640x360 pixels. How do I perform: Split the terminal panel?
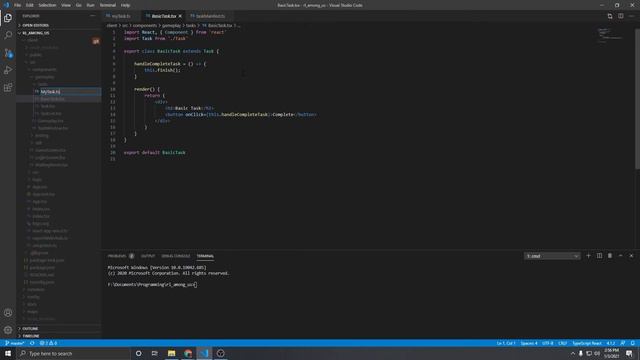coord(599,256)
